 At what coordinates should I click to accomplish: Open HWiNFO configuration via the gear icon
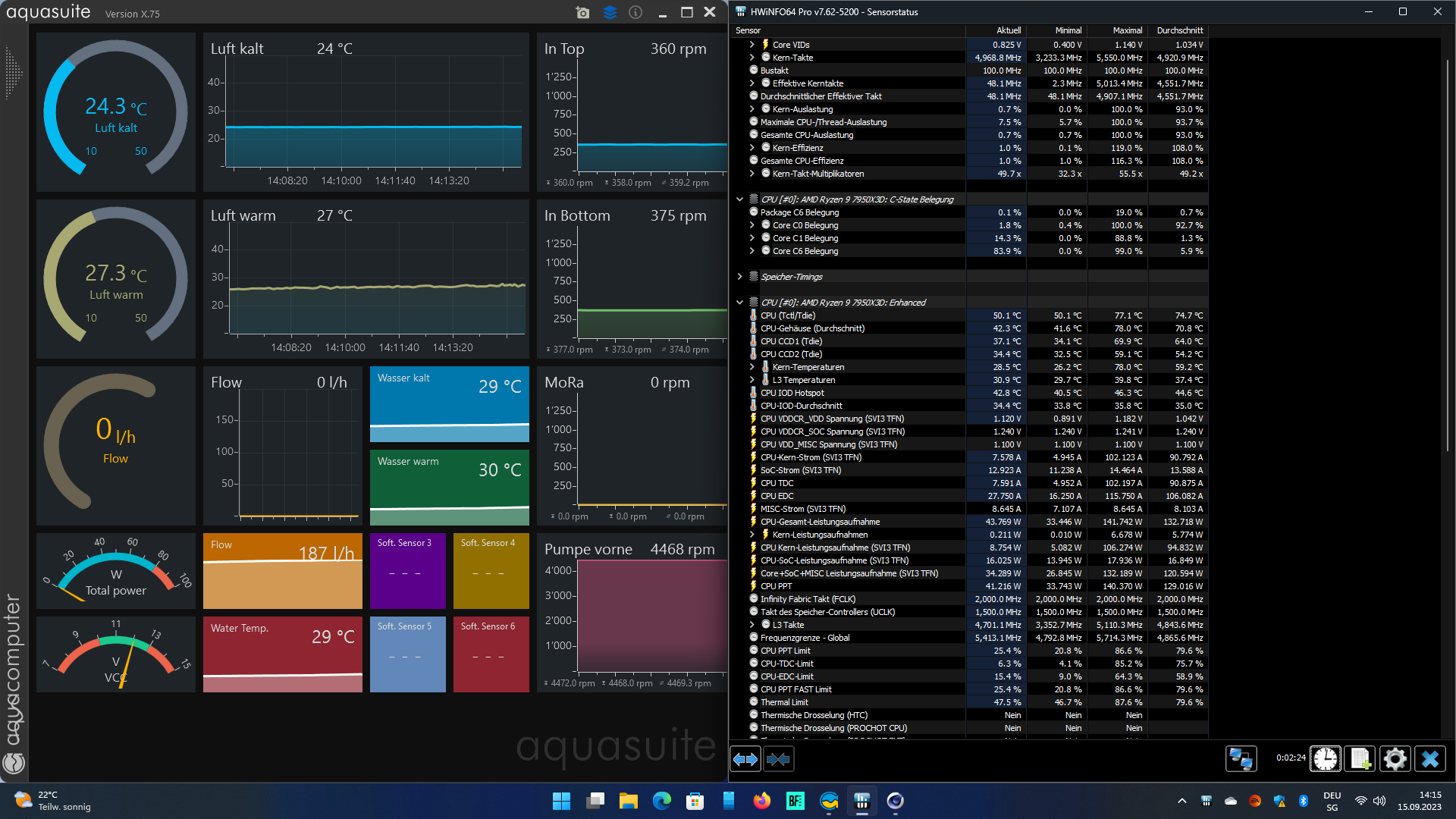click(1395, 758)
